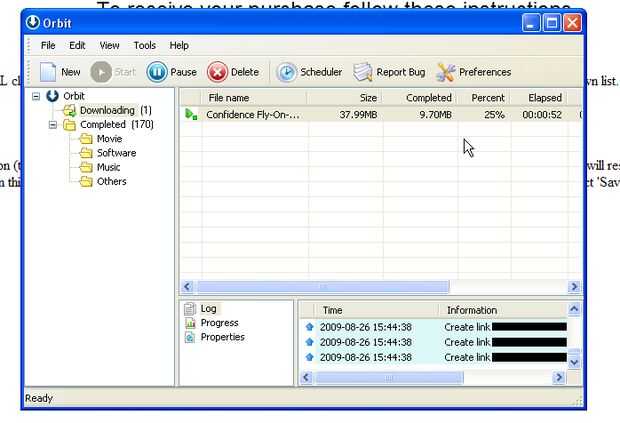Click Orbit root icon in tree

pyautogui.click(x=52, y=96)
